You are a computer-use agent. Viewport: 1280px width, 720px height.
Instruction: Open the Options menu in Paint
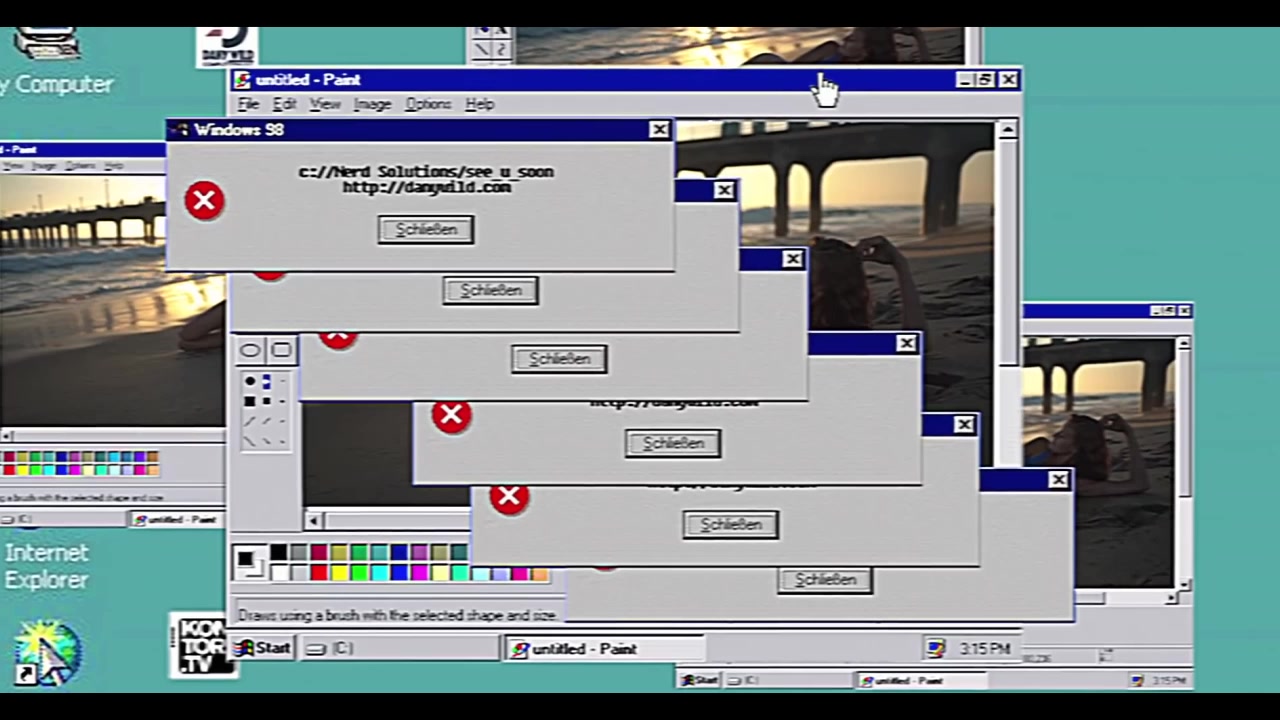[x=428, y=104]
